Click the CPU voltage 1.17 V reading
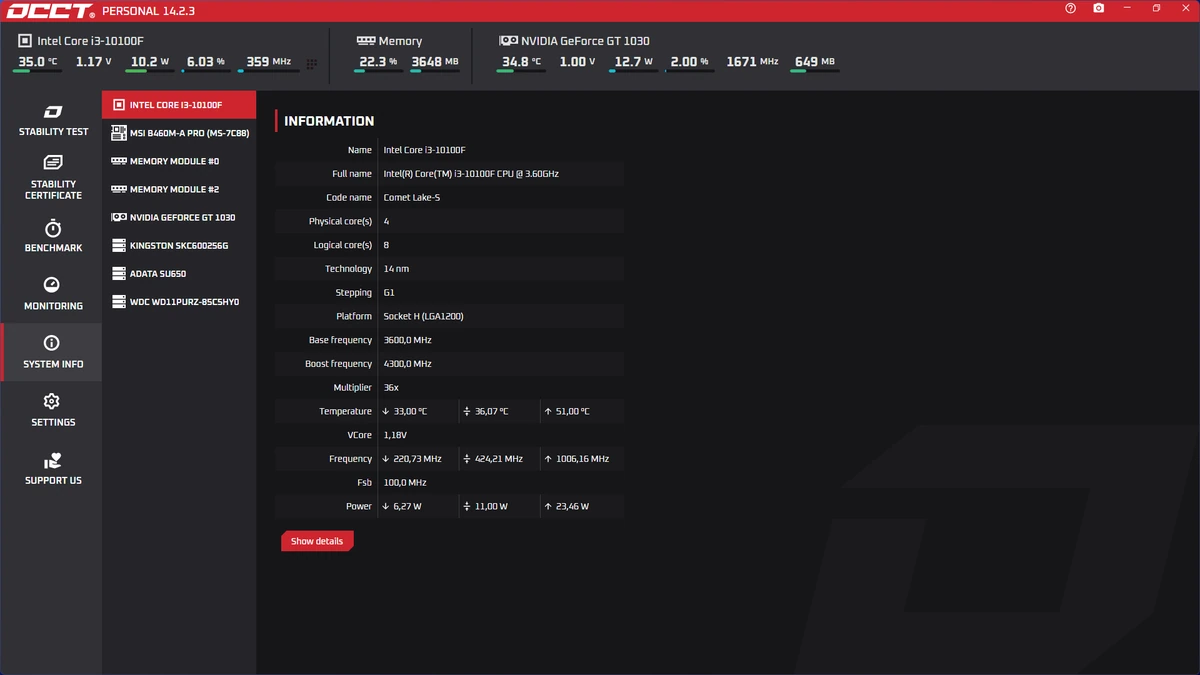1200x675 pixels. pyautogui.click(x=94, y=62)
